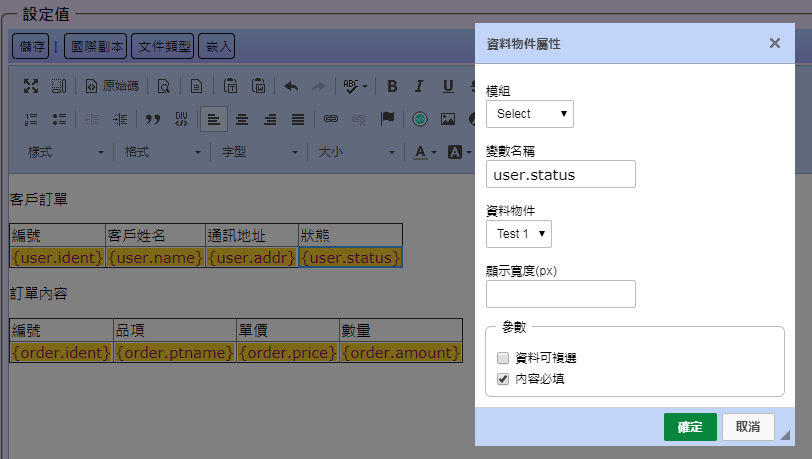Image resolution: width=812 pixels, height=459 pixels.
Task: Click the block quote icon
Action: (x=153, y=119)
